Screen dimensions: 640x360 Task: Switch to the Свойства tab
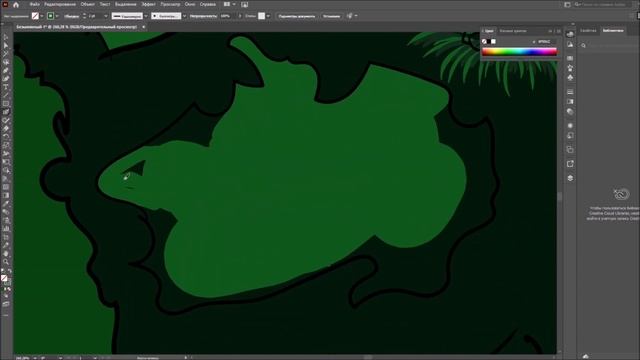[588, 31]
